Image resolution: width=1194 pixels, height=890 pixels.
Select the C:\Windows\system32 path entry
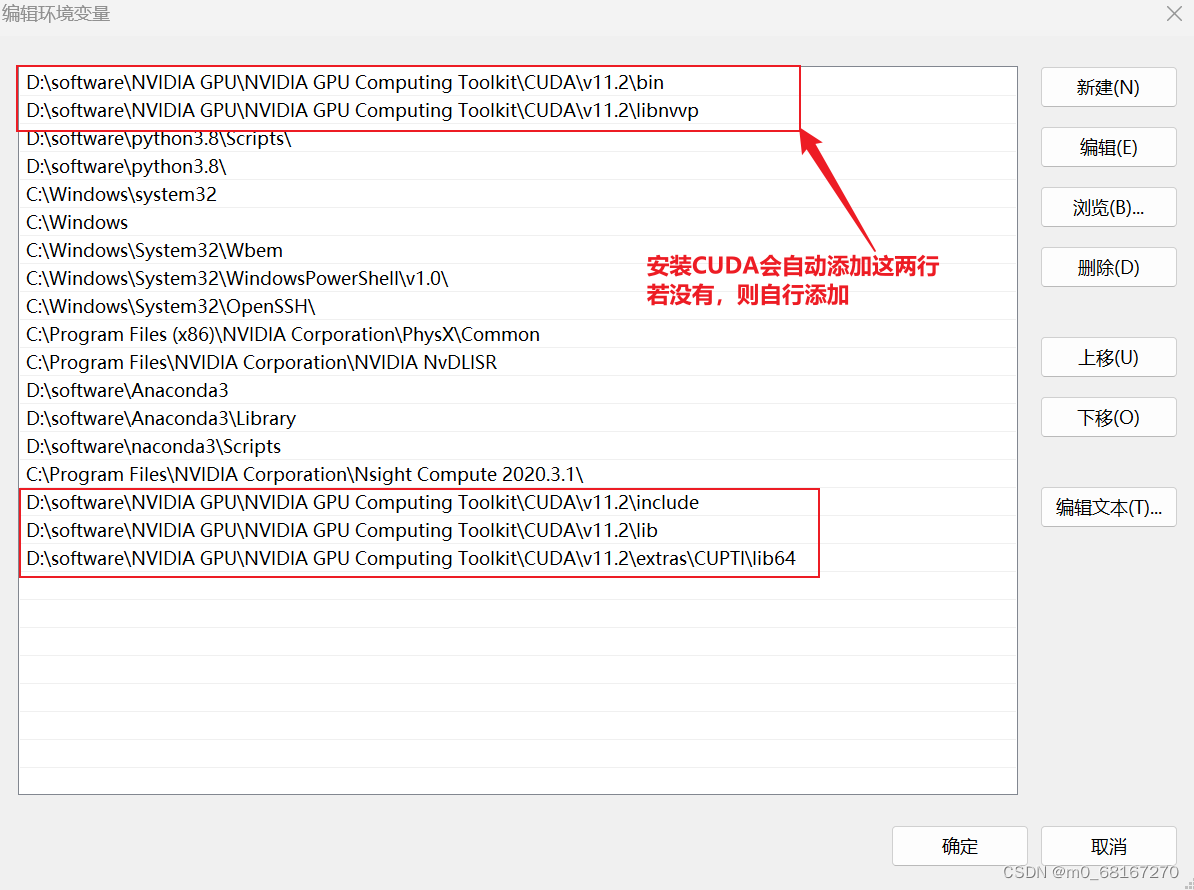tap(121, 195)
